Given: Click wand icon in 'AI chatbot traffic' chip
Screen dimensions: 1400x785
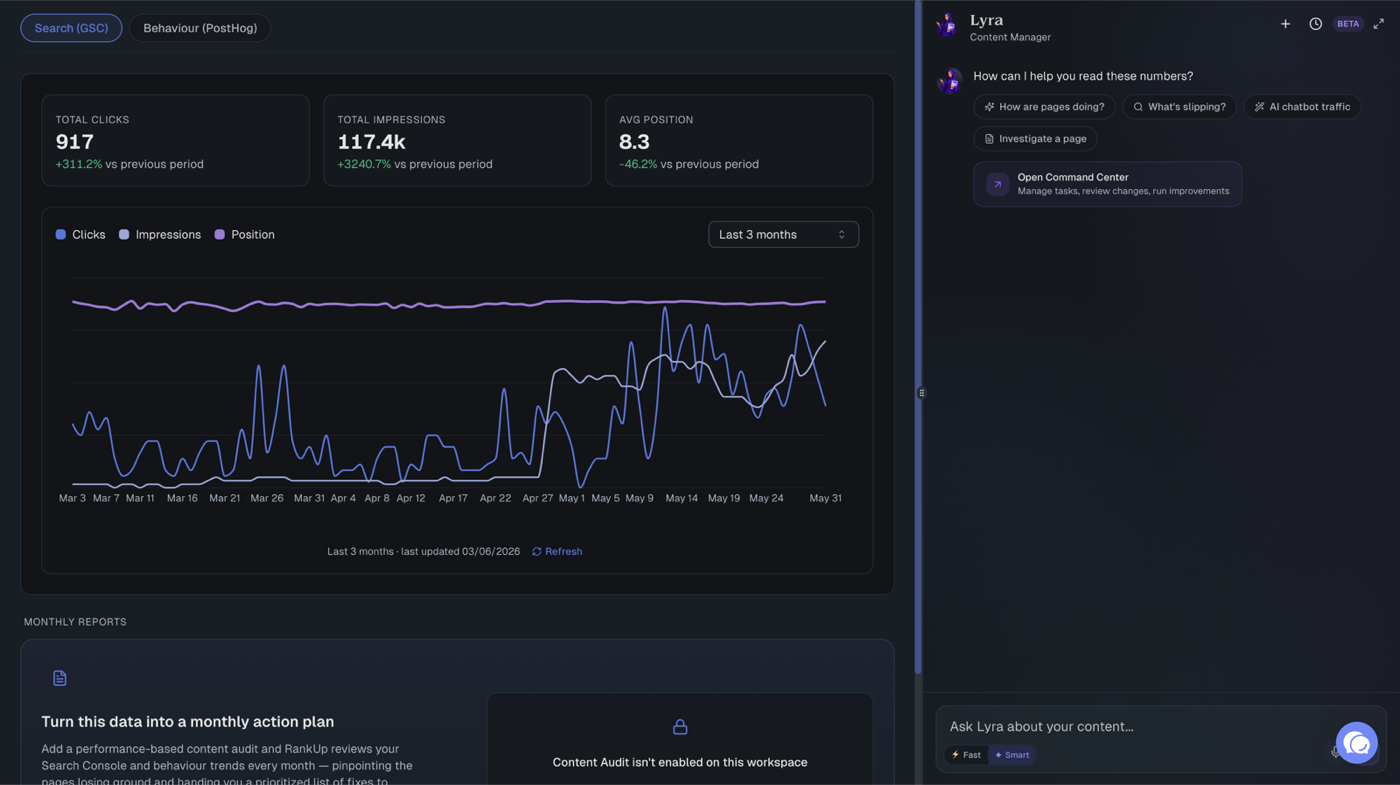Looking at the screenshot, I should click(x=1259, y=107).
